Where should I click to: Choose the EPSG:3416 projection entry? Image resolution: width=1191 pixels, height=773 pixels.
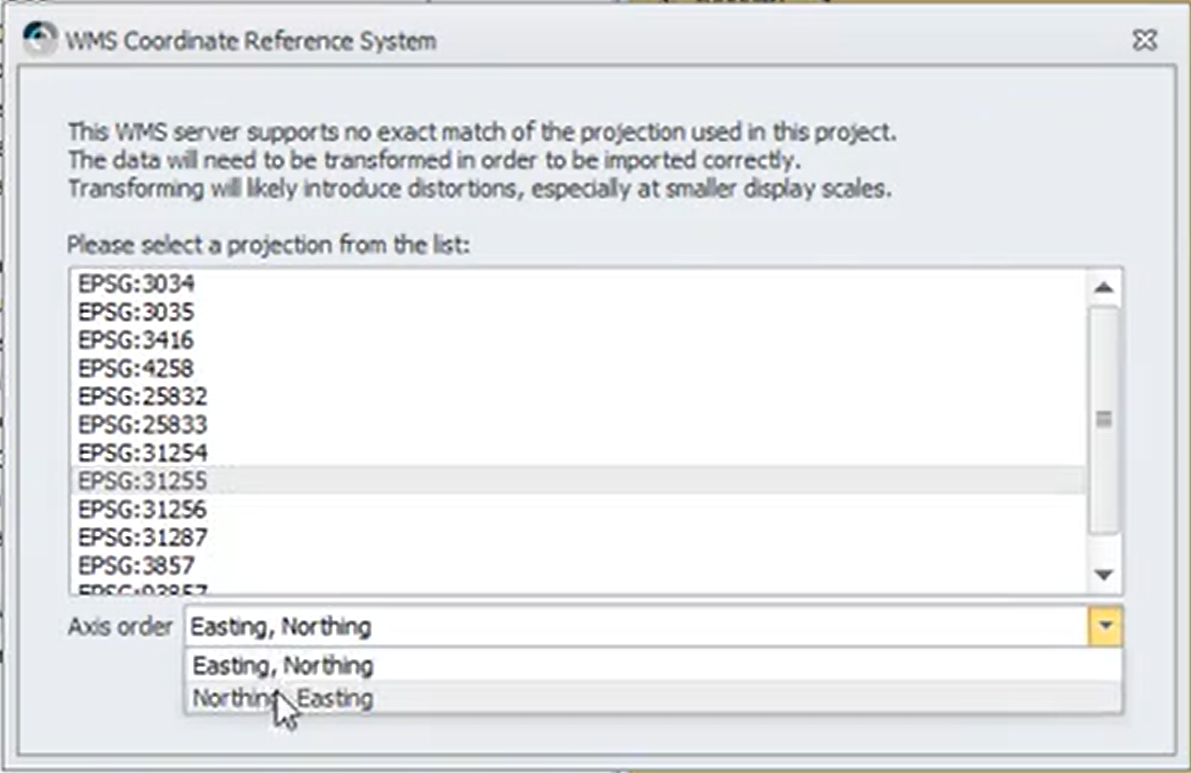[x=577, y=340]
